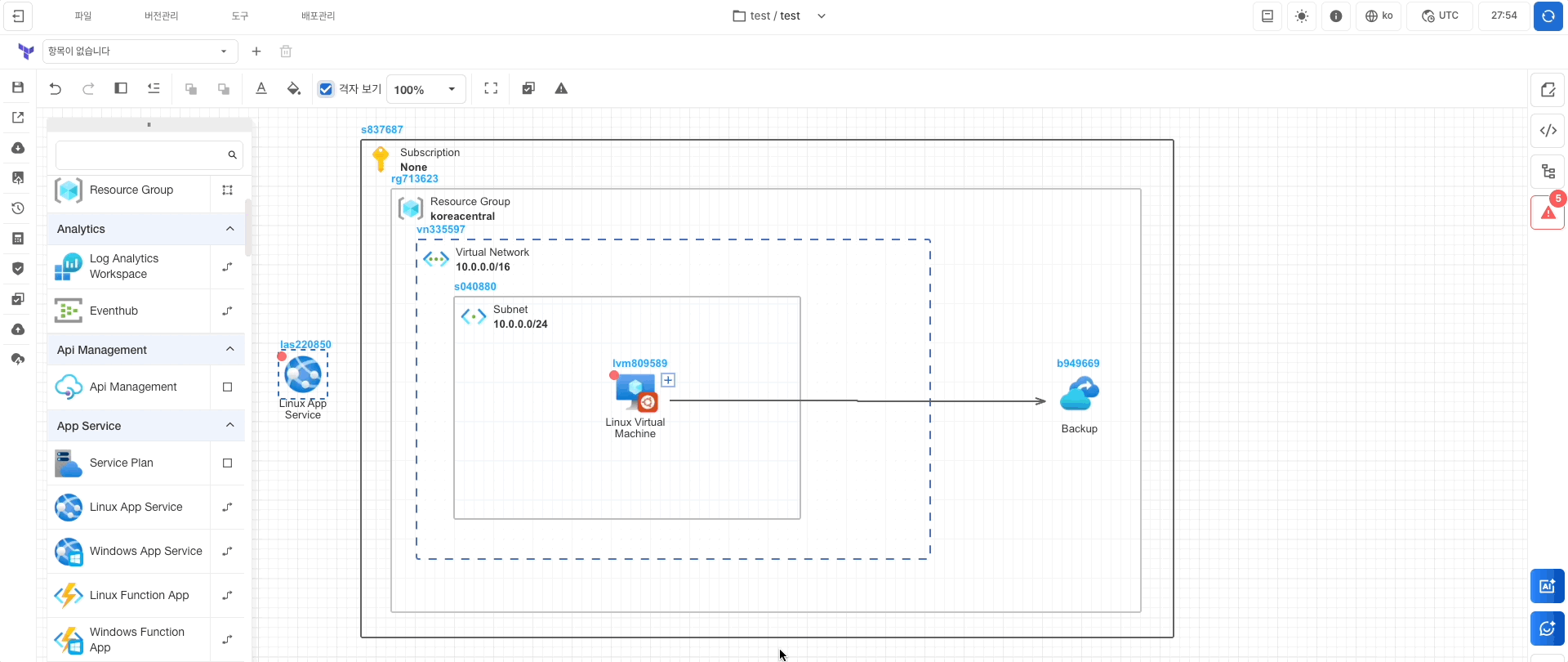Uncheck the 격자 보기 grid checkbox
Viewport: 1568px width, 662px height.
[326, 89]
